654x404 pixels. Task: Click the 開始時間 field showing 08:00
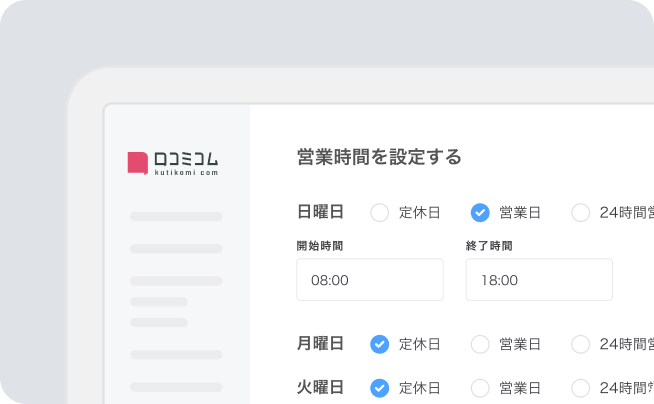pyautogui.click(x=370, y=279)
